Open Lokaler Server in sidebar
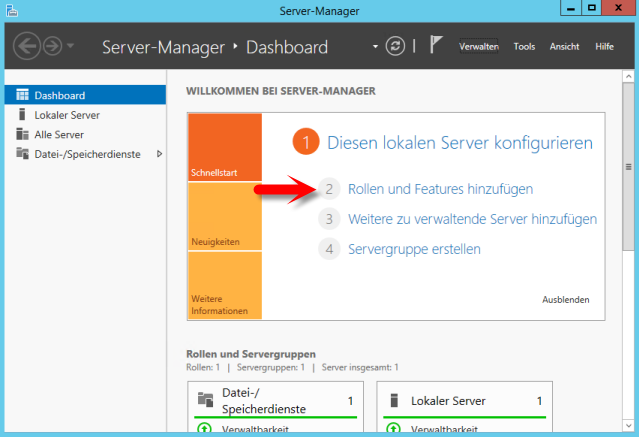639x437 pixels. 66,115
